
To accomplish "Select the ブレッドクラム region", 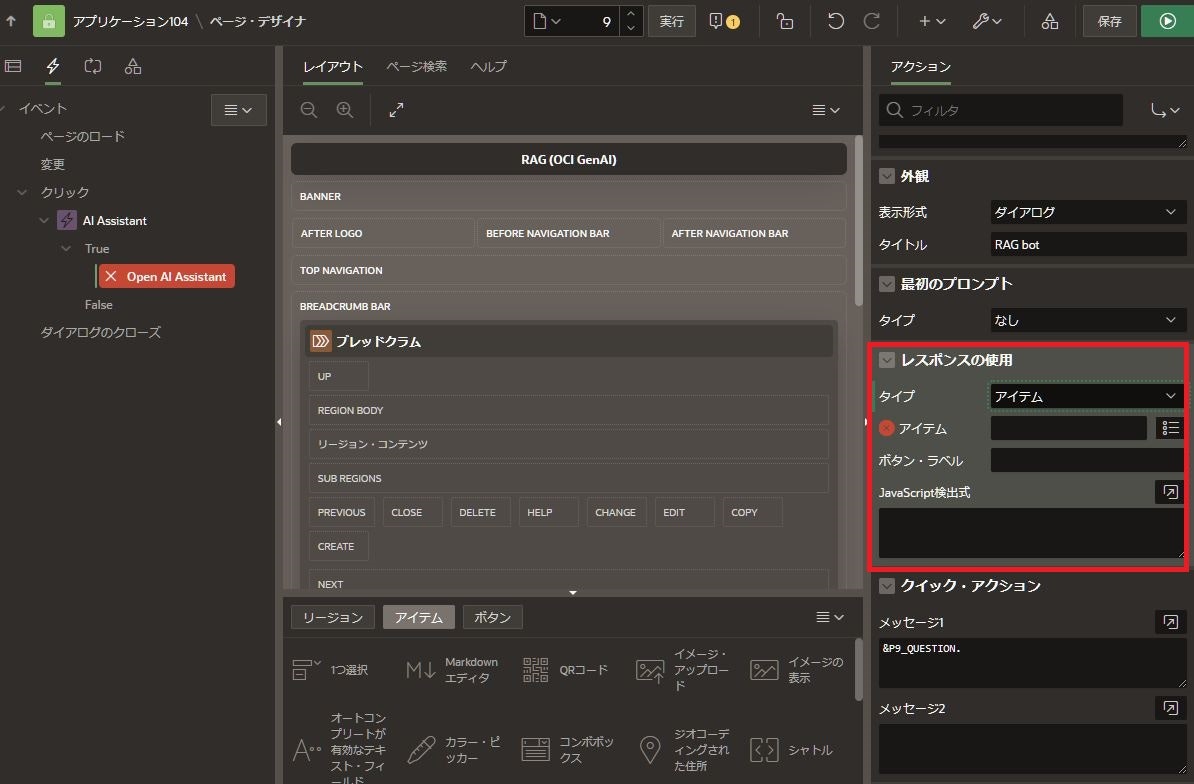I will tap(570, 341).
